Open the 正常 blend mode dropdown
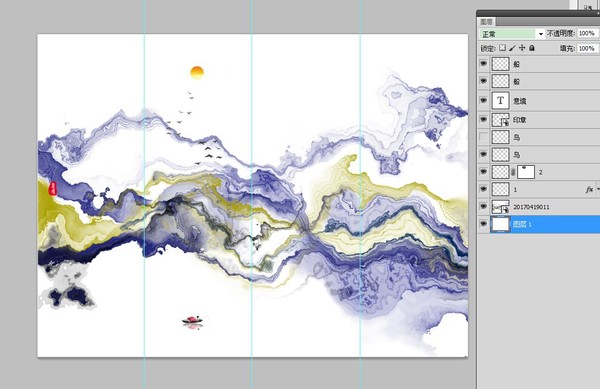The image size is (600, 389). tap(512, 34)
